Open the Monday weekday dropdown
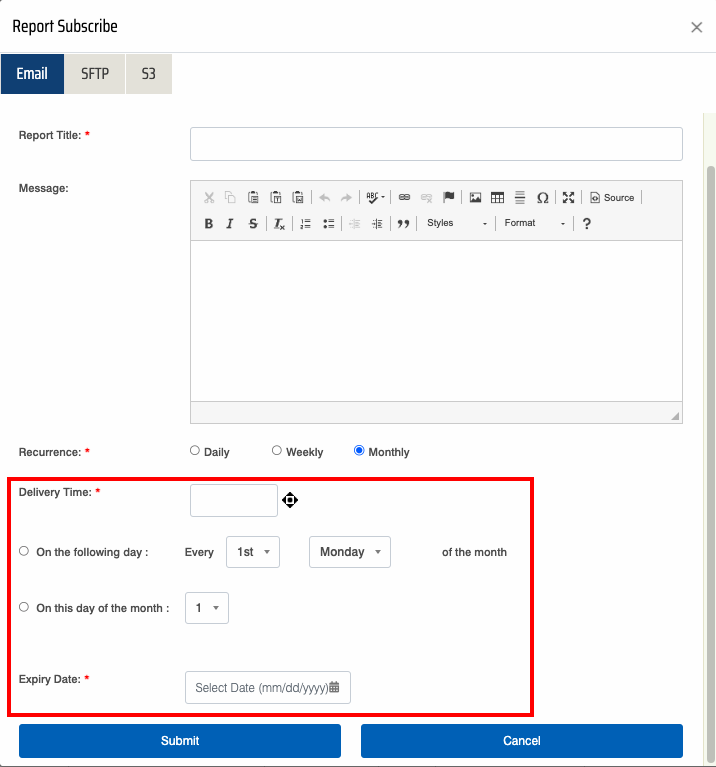716x767 pixels. click(x=350, y=552)
